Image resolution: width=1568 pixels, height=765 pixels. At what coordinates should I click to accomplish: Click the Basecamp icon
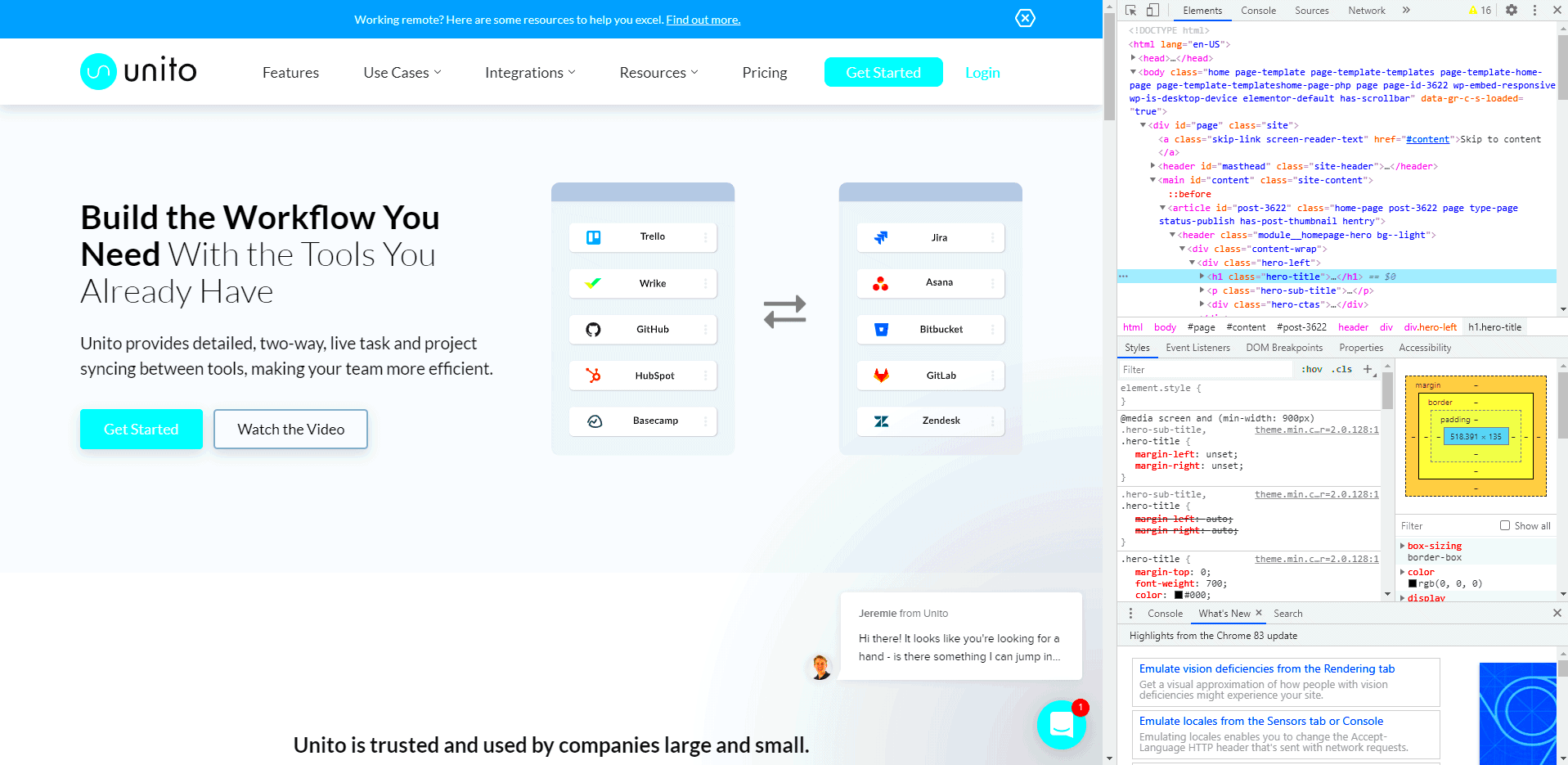click(595, 421)
